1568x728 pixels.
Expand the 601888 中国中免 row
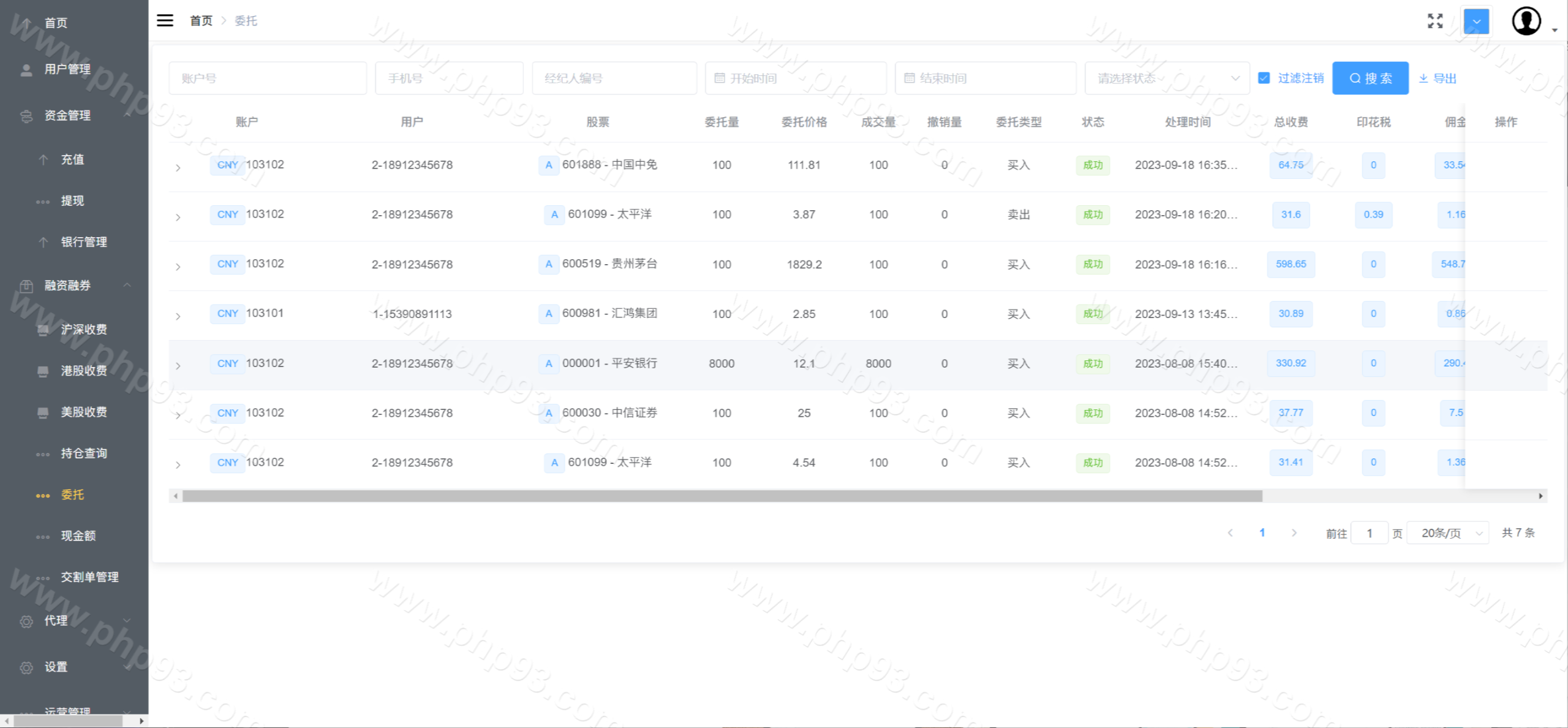pos(178,167)
